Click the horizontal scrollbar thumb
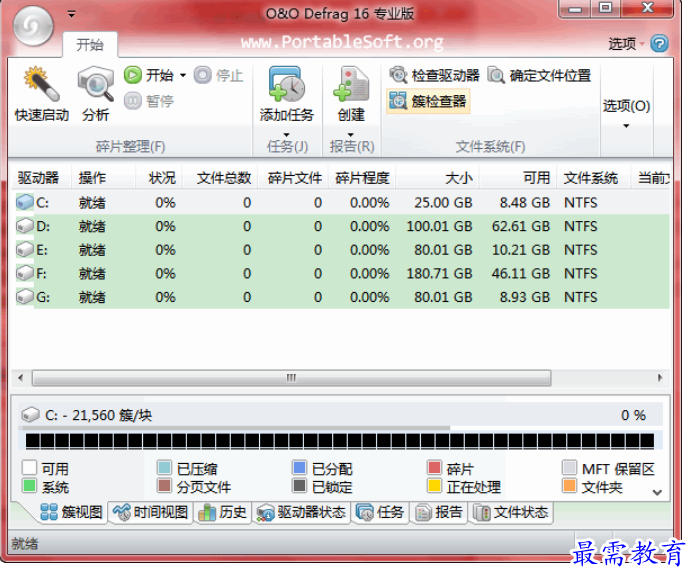This screenshot has height=585, width=694. (x=291, y=378)
